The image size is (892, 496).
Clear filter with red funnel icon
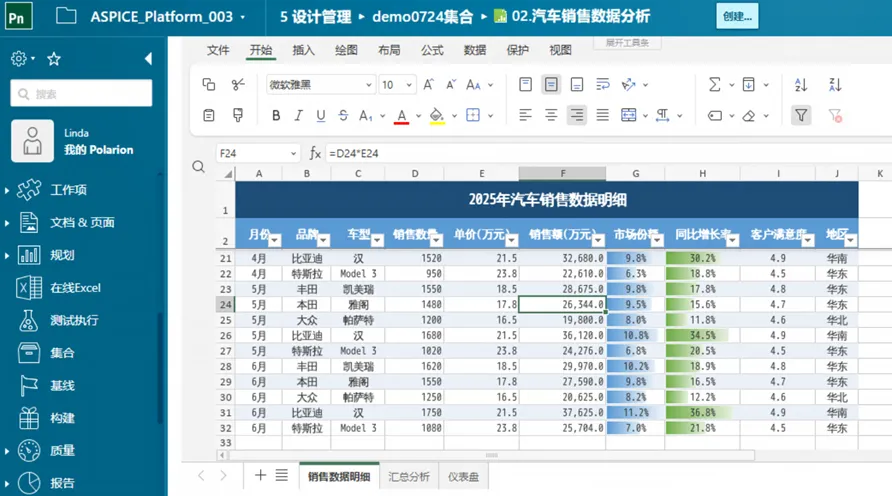click(835, 115)
